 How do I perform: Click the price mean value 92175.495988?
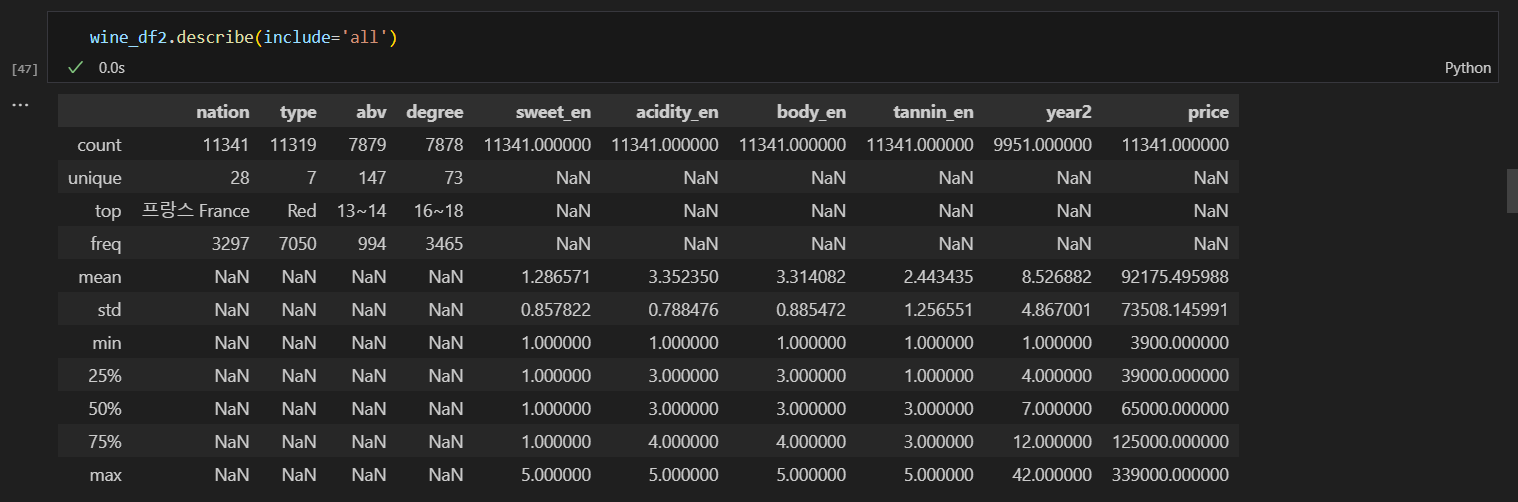point(1176,277)
